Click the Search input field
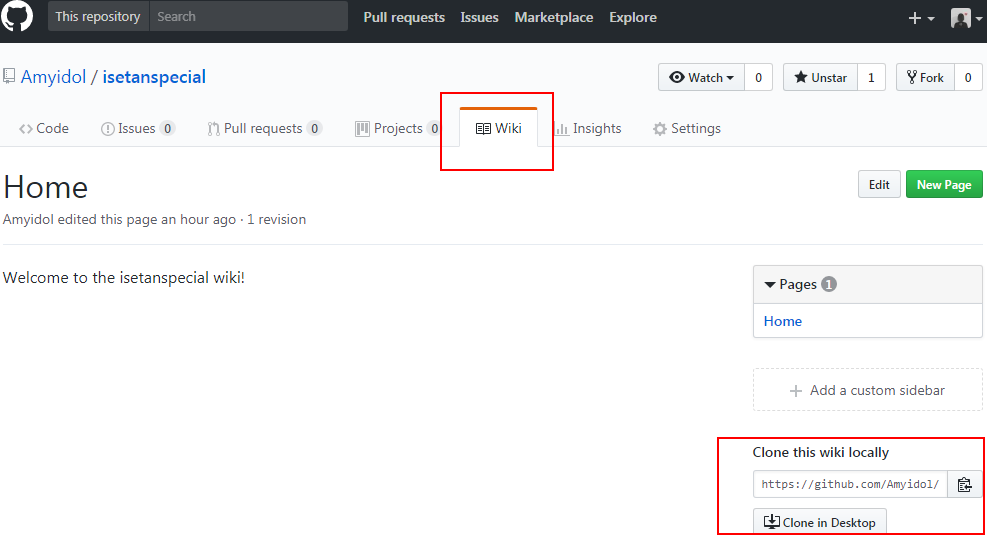 click(x=249, y=16)
